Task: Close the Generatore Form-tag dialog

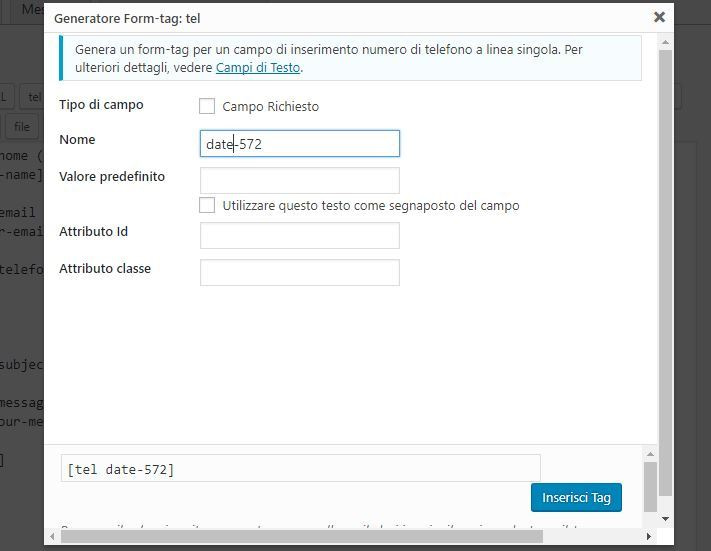Action: click(x=659, y=17)
